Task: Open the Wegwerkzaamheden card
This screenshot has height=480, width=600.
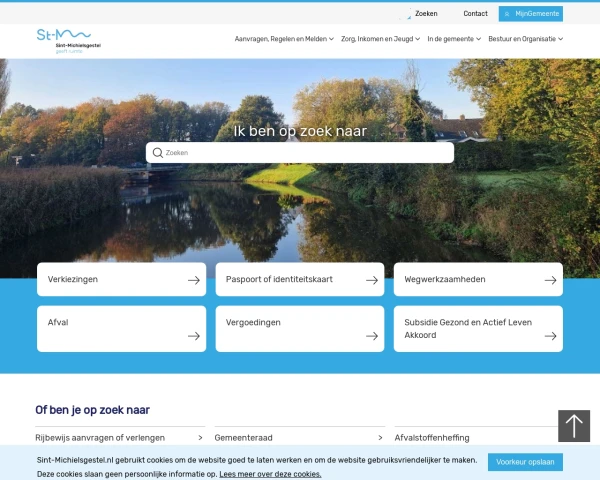Action: tap(478, 279)
